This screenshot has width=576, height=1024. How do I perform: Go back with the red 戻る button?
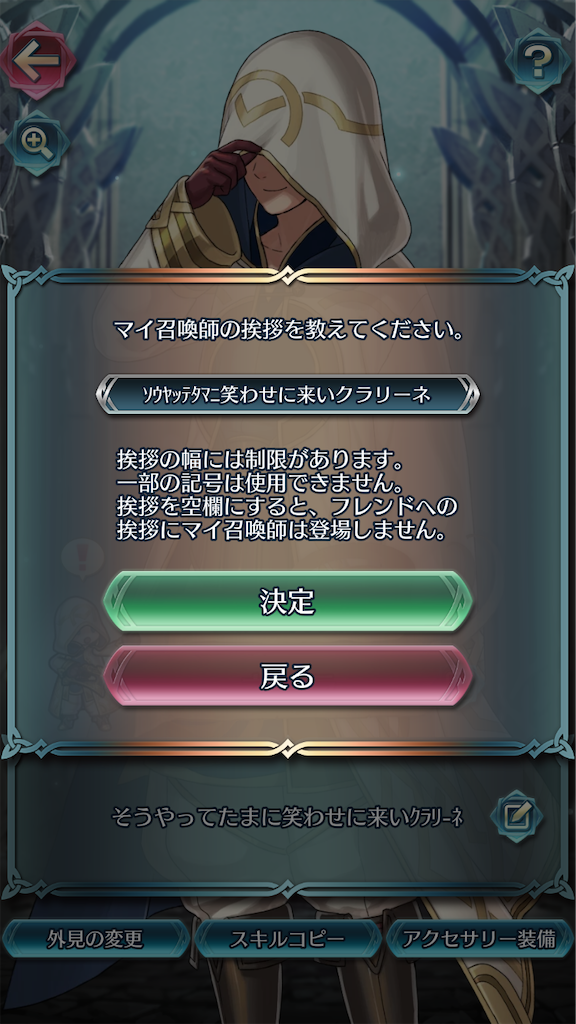click(288, 676)
